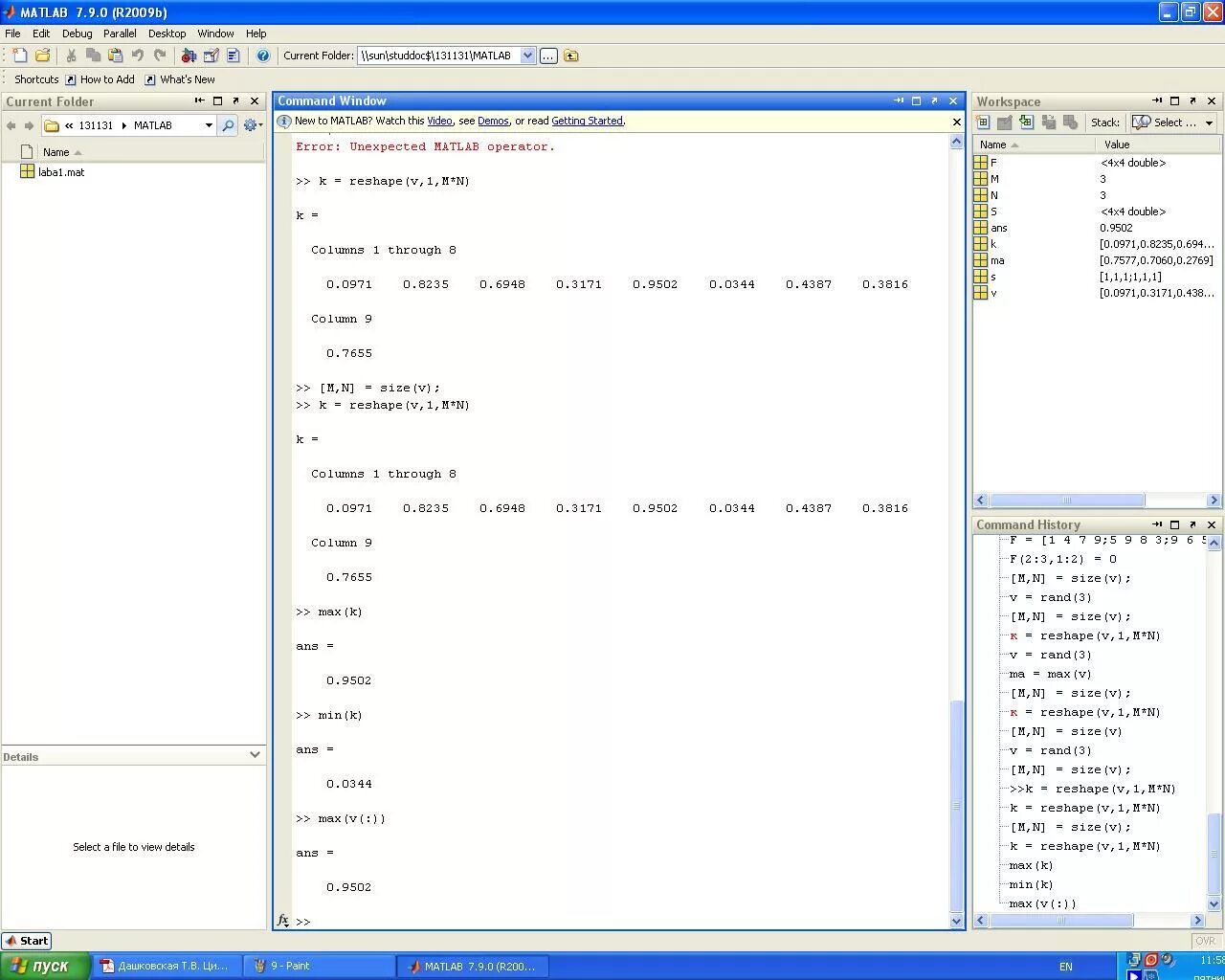Undock the Command Window panel
Viewport: 1225px width, 980px height.
(x=934, y=100)
